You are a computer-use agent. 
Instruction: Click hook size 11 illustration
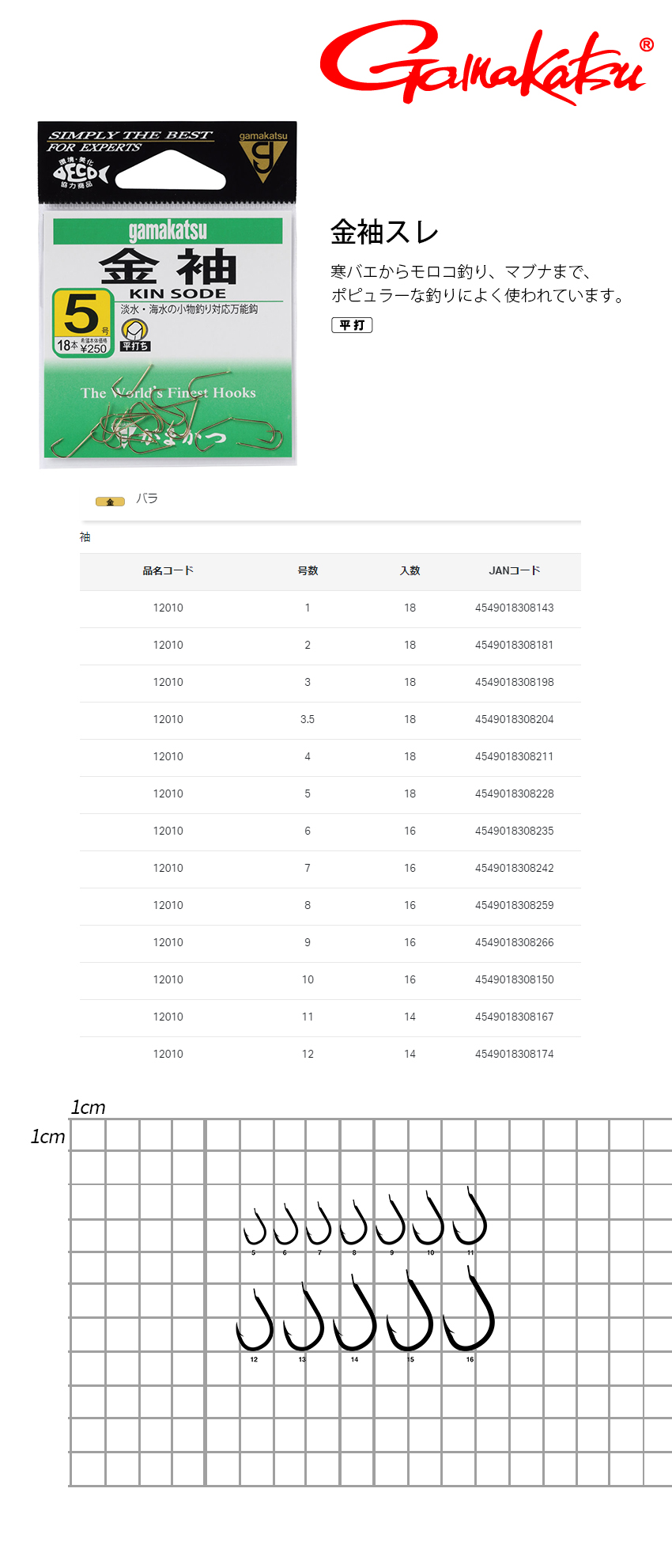pos(470,1216)
